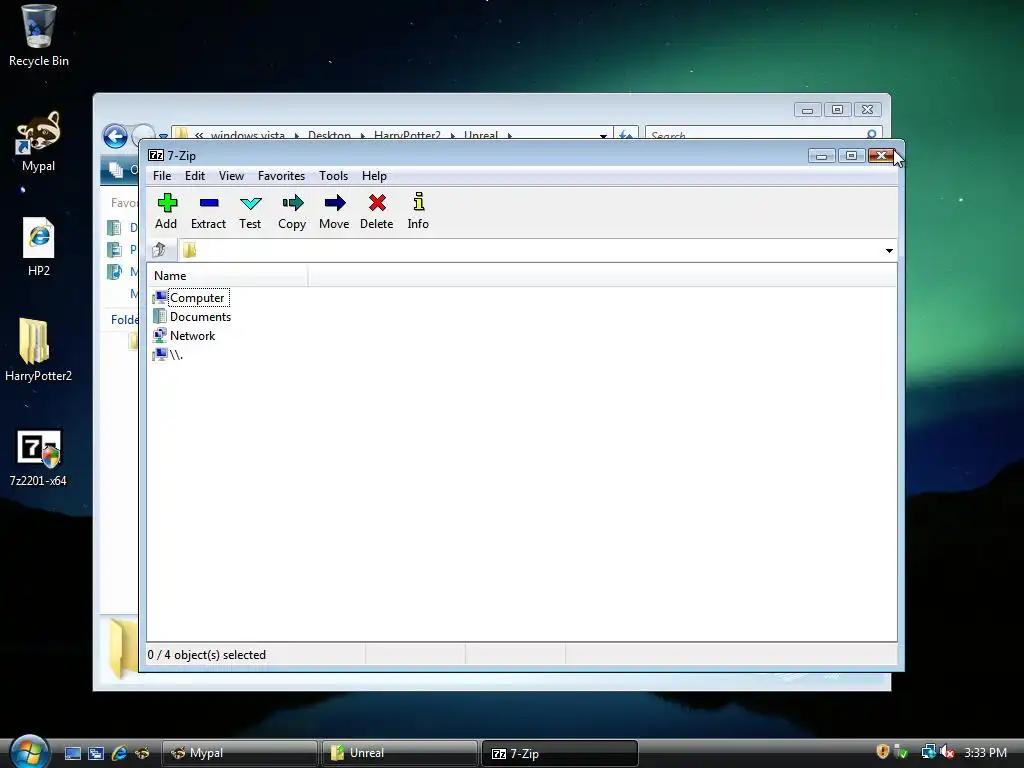Minimize the 7-Zip window

click(822, 155)
